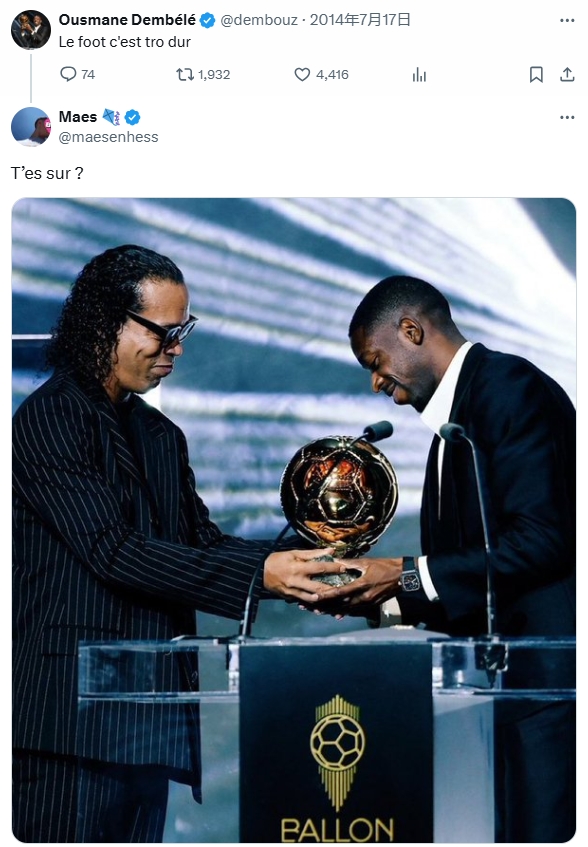Open more options on Maes's tweet
The width and height of the screenshot is (588, 847).
point(567,117)
